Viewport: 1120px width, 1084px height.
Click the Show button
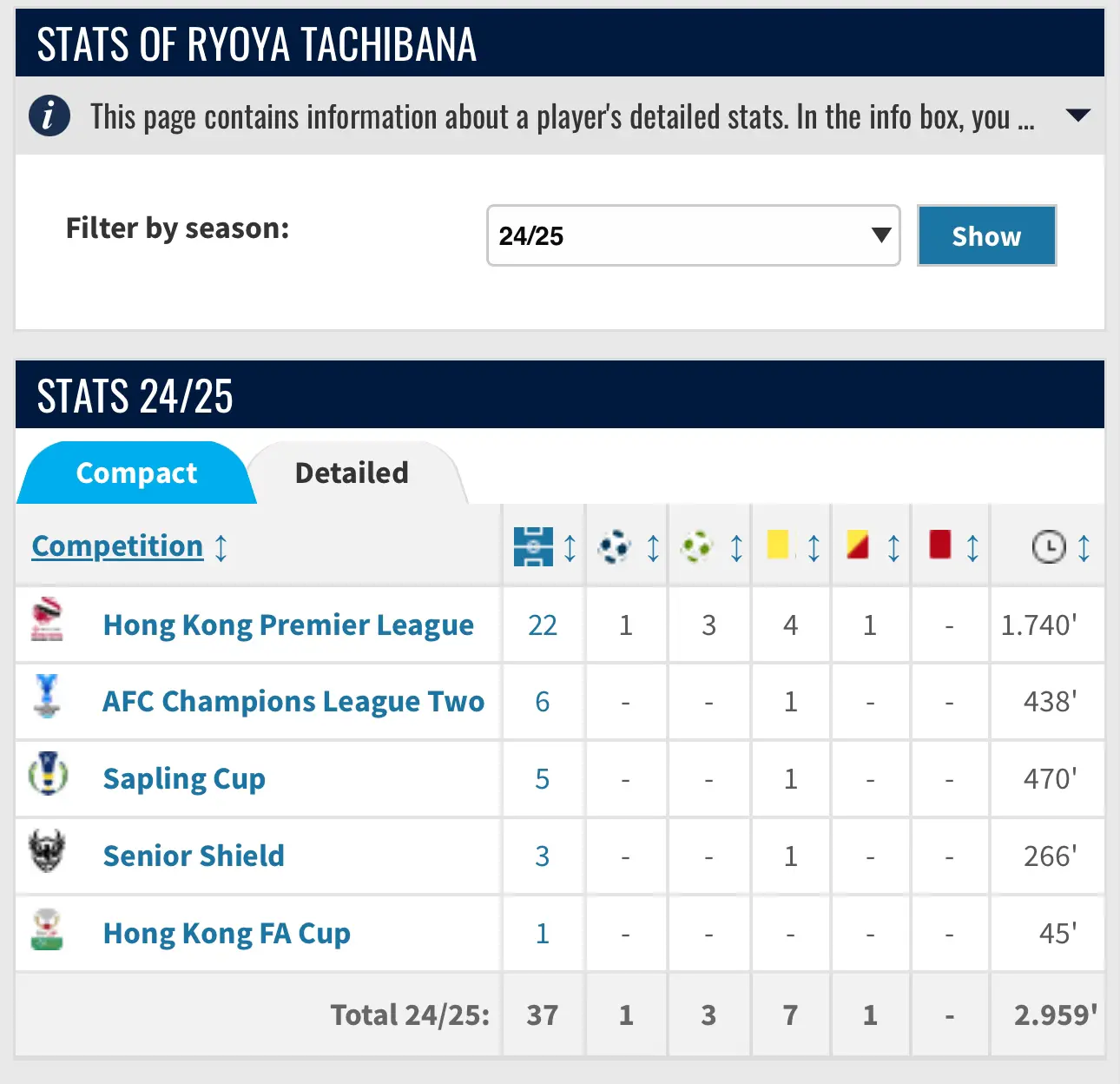[986, 235]
